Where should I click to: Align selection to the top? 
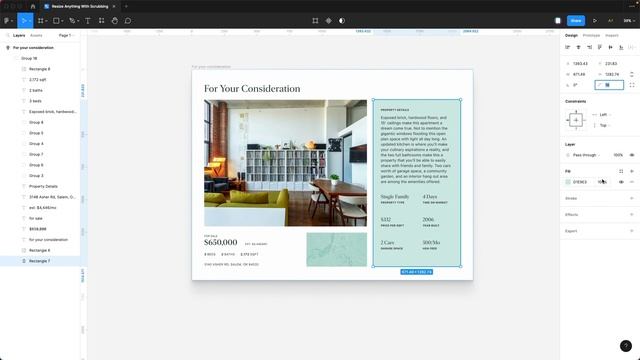[600, 47]
